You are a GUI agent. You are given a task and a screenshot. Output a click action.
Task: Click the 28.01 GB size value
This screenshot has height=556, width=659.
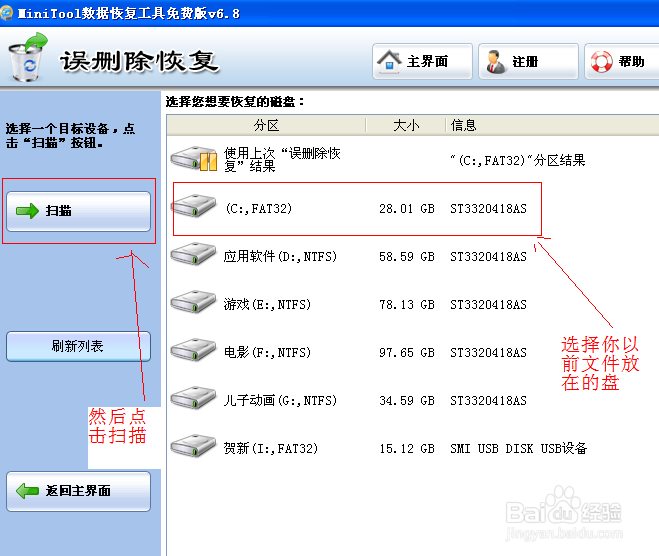click(406, 209)
